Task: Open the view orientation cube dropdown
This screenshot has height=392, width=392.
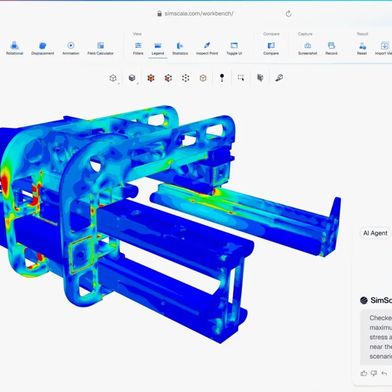Action: point(113,78)
